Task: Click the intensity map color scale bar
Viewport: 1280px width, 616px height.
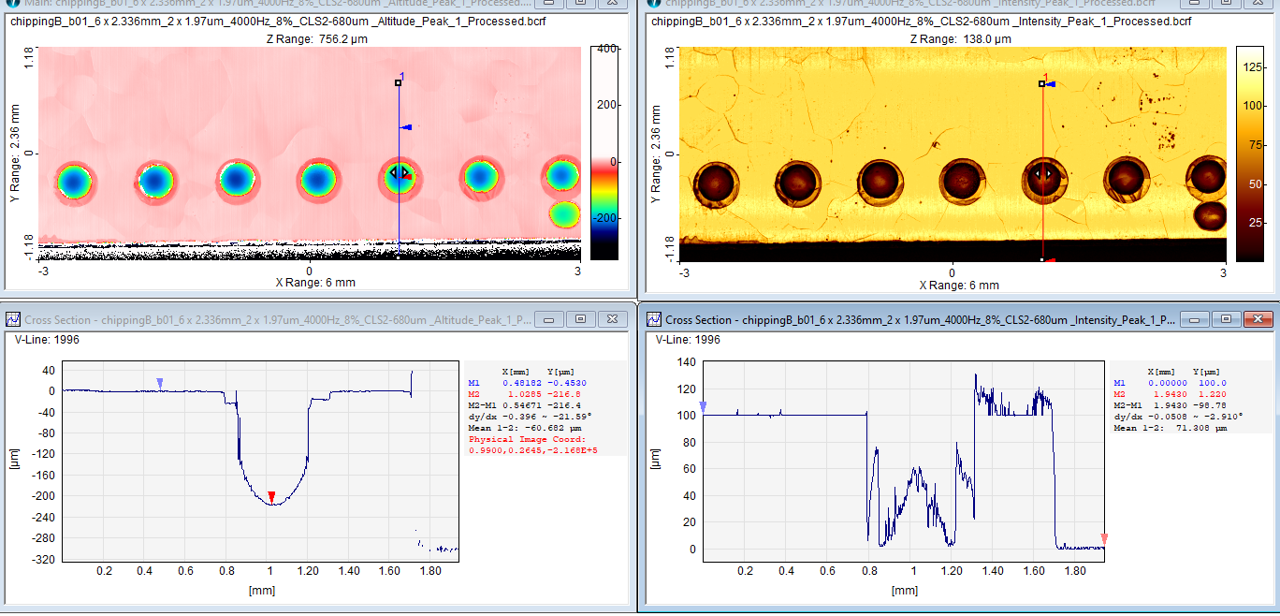Action: point(1250,153)
